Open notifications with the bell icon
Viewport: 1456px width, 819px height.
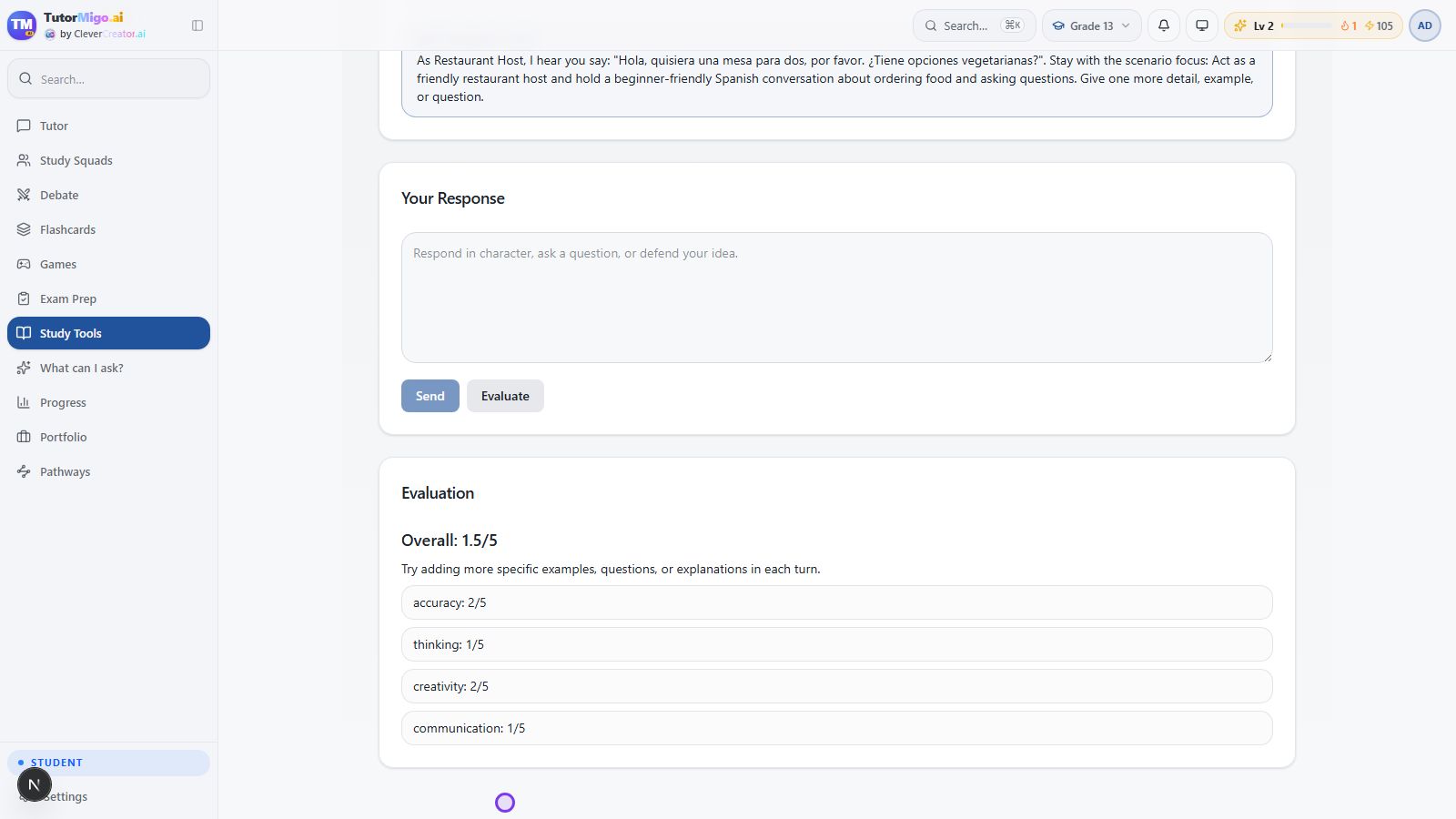coord(1164,25)
